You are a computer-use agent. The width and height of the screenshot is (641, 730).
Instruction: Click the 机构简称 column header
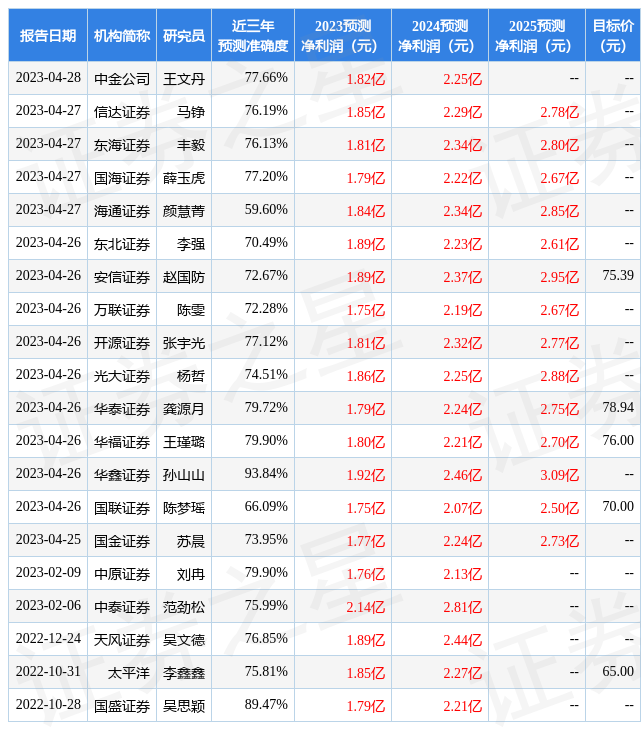coord(121,36)
